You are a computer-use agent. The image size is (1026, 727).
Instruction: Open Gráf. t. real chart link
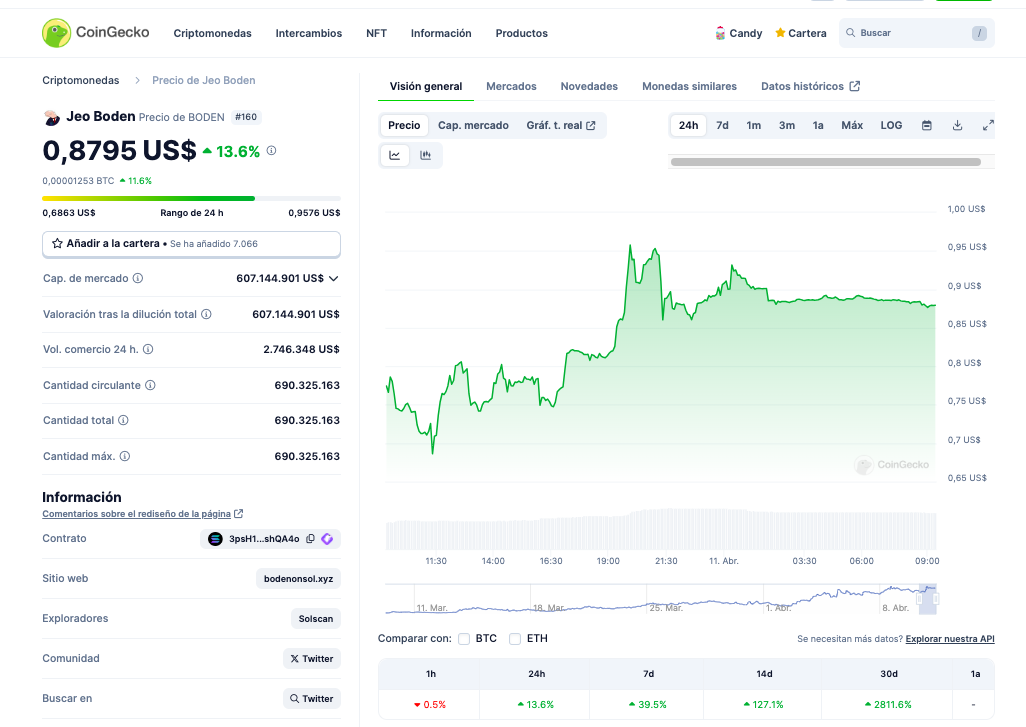point(561,125)
